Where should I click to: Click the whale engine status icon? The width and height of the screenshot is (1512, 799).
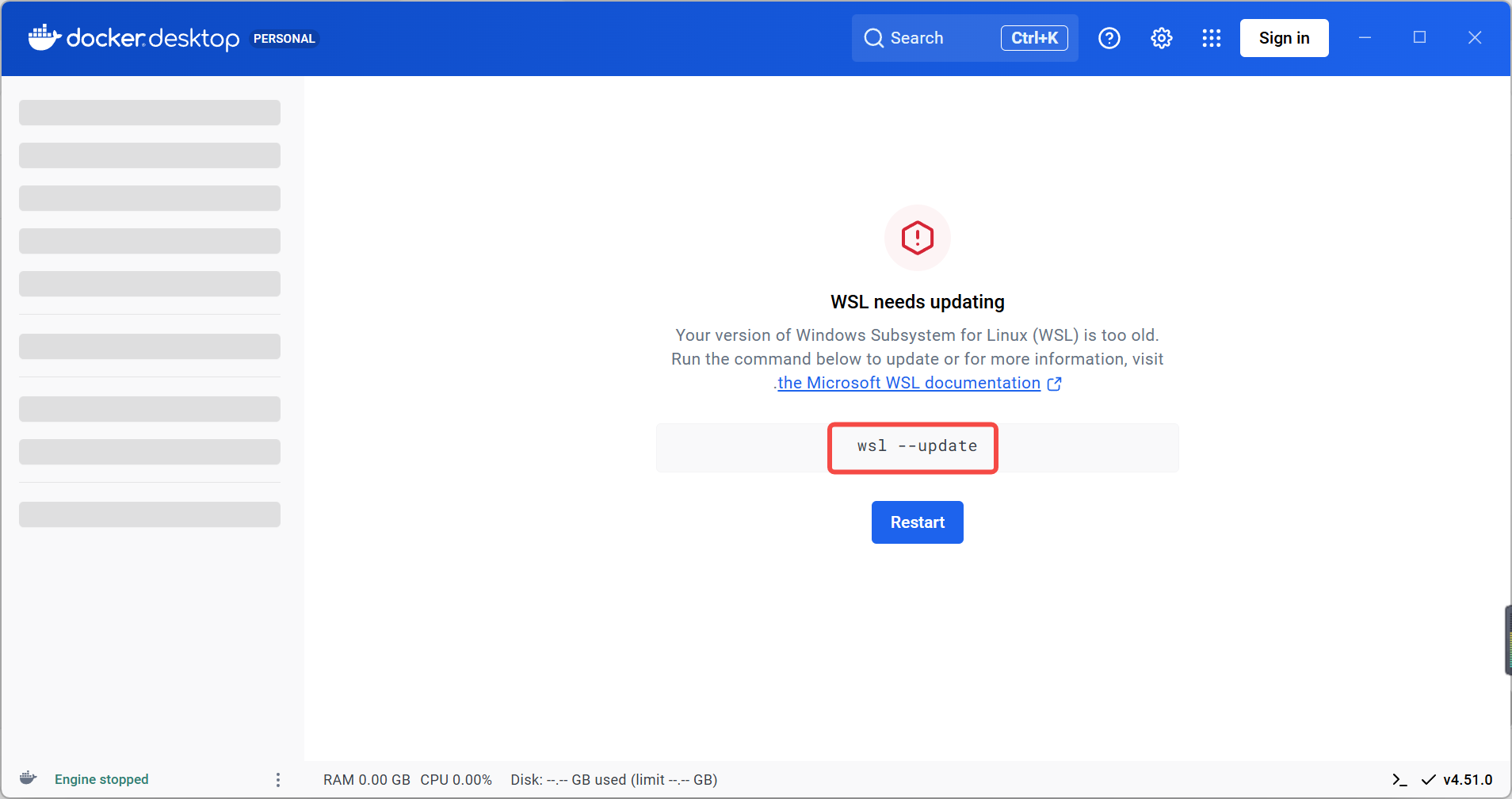tap(29, 778)
